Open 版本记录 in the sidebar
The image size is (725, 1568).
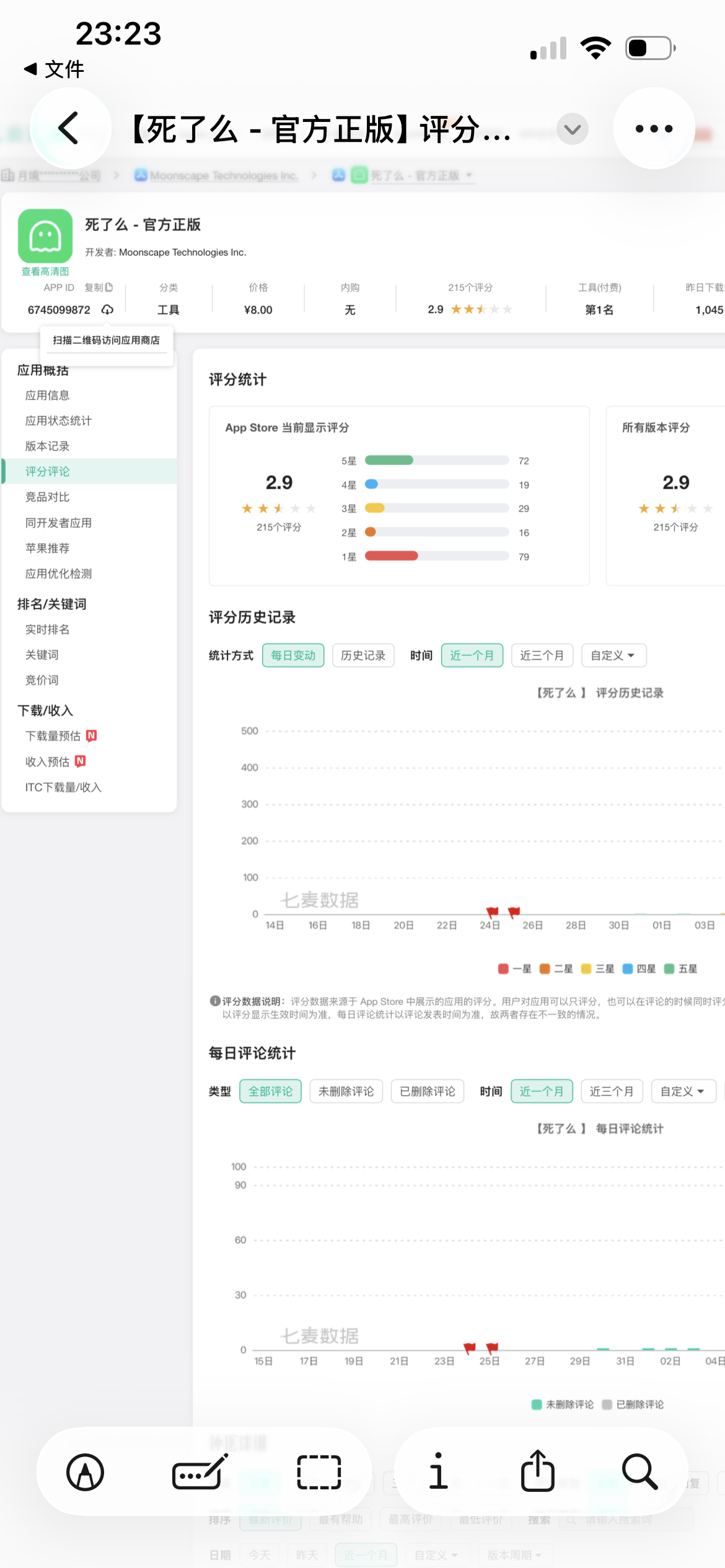click(47, 446)
